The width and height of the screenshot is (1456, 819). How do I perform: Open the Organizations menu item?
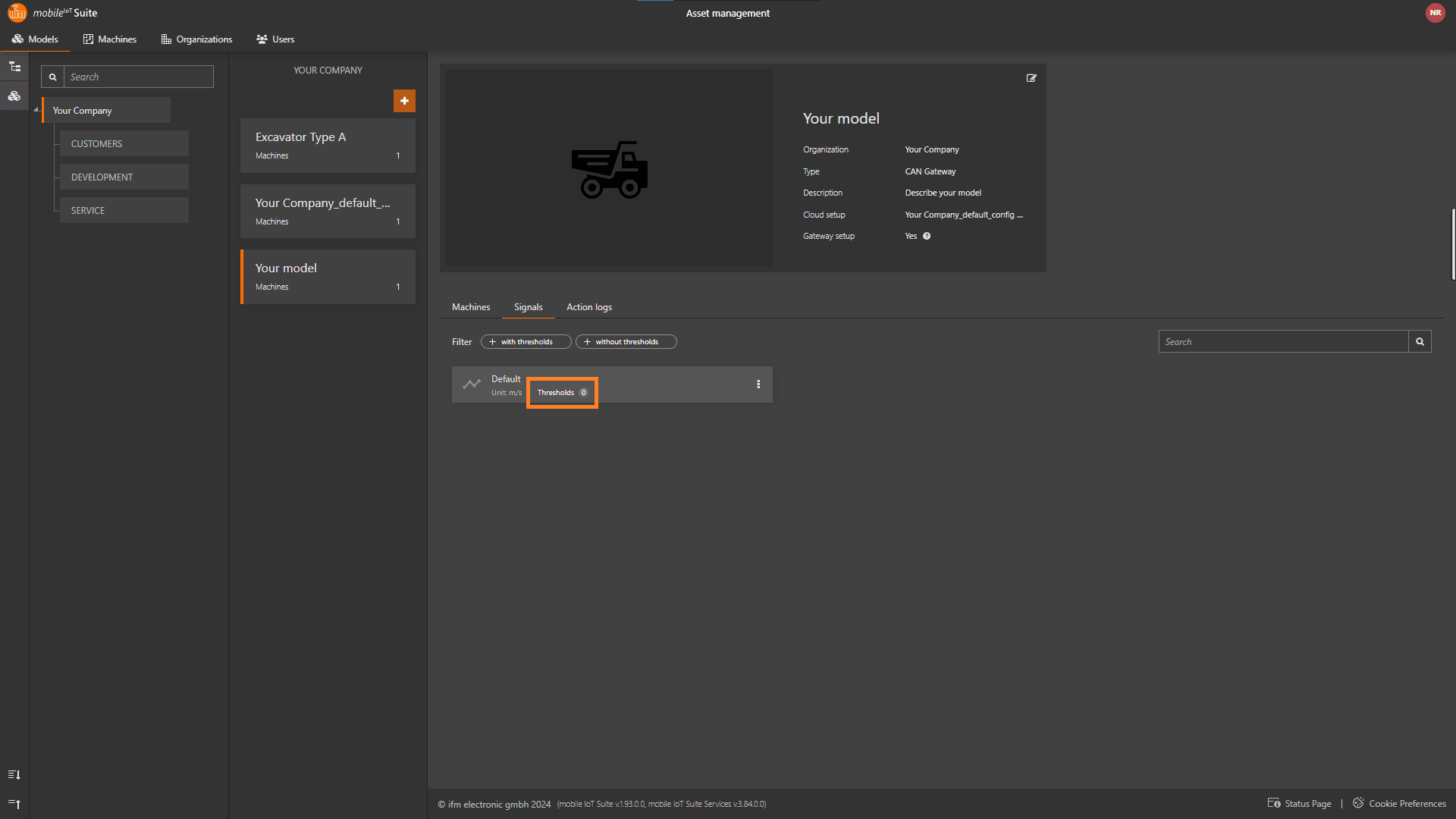[196, 39]
